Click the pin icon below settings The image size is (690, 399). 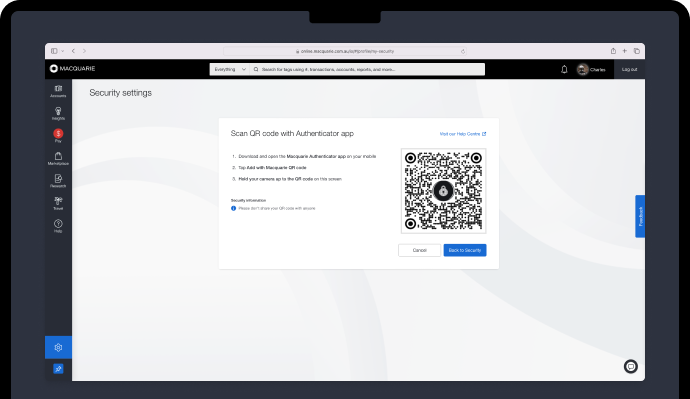click(58, 369)
